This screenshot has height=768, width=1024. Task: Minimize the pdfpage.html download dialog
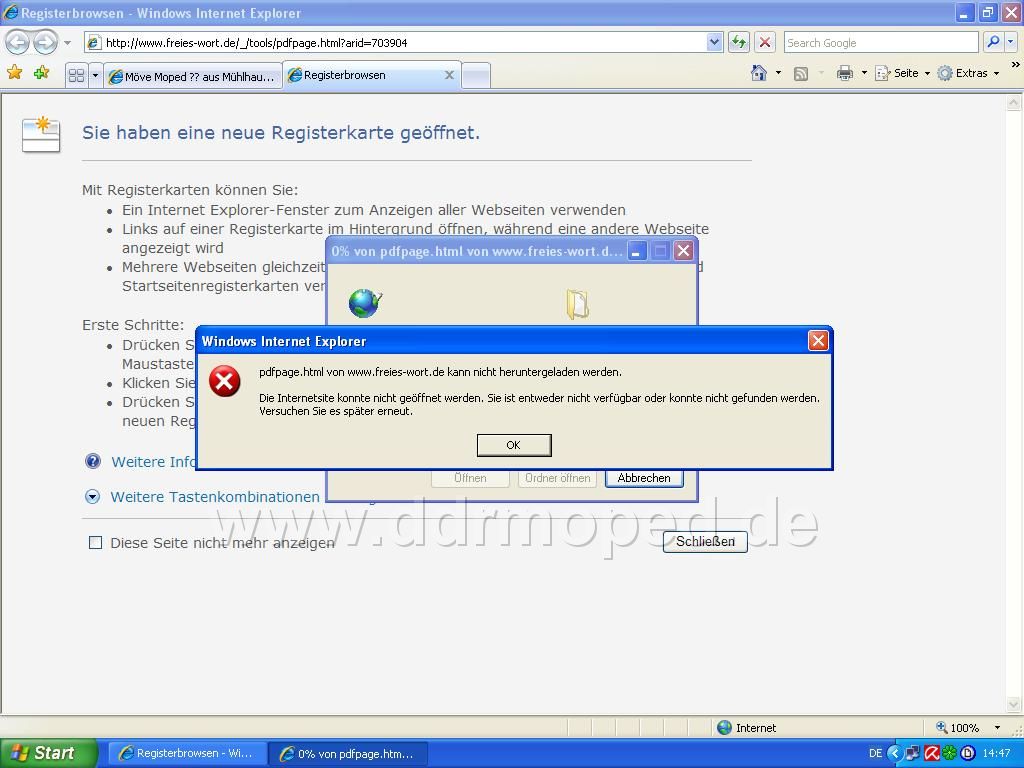click(x=637, y=251)
